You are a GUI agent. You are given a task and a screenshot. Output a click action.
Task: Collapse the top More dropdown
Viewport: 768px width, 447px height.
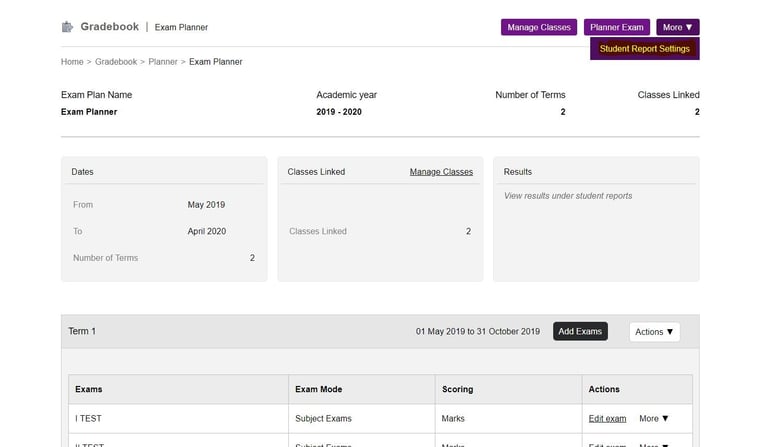pyautogui.click(x=678, y=27)
